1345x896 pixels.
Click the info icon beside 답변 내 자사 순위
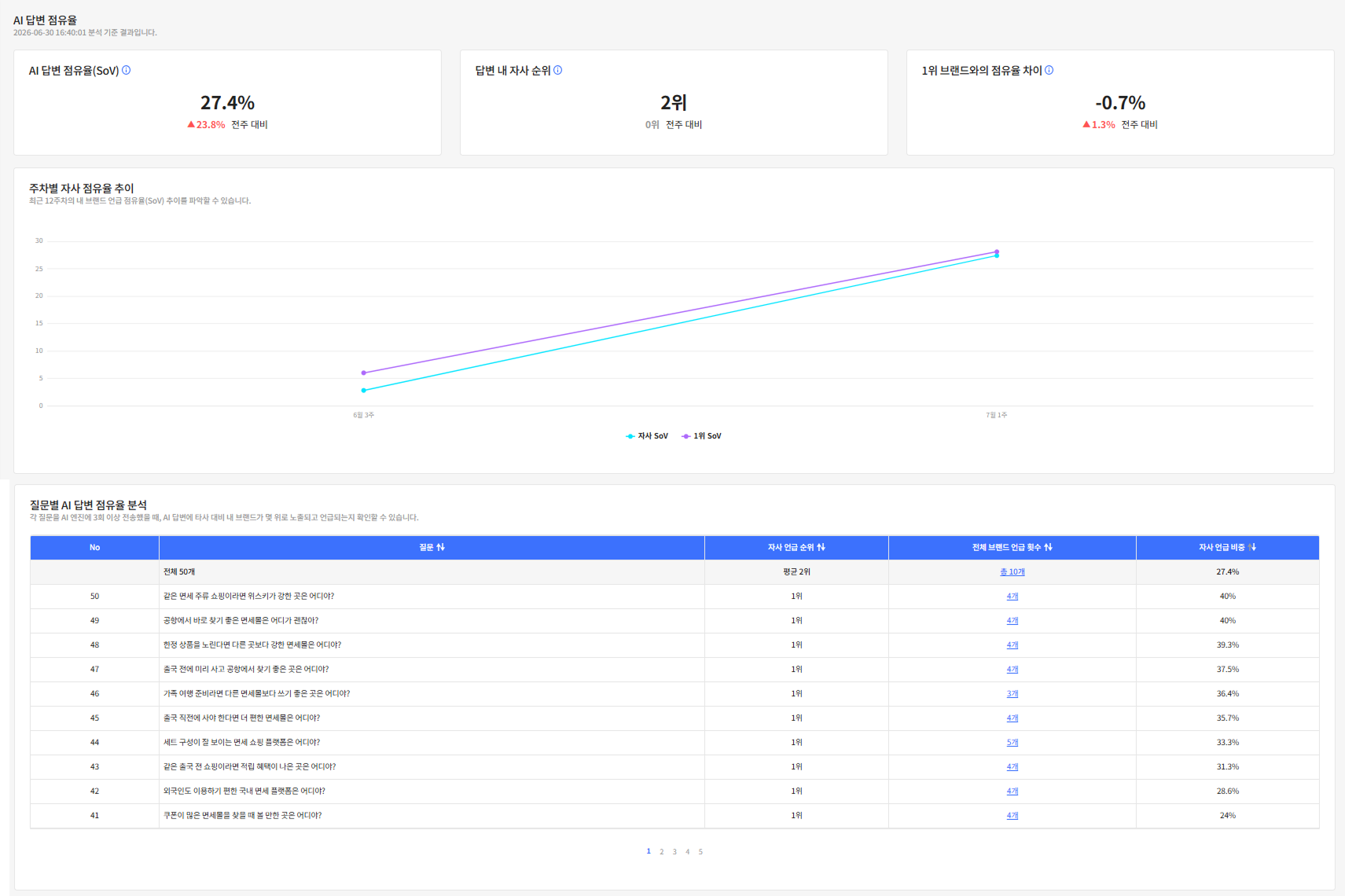(558, 70)
